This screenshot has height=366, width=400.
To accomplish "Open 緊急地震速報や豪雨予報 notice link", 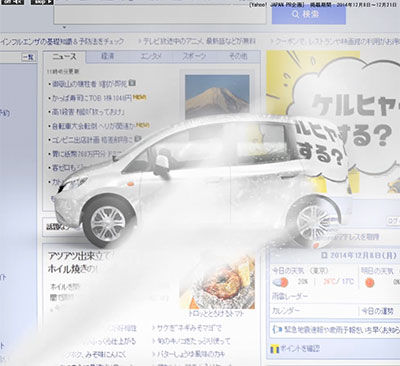I will click(x=342, y=330).
